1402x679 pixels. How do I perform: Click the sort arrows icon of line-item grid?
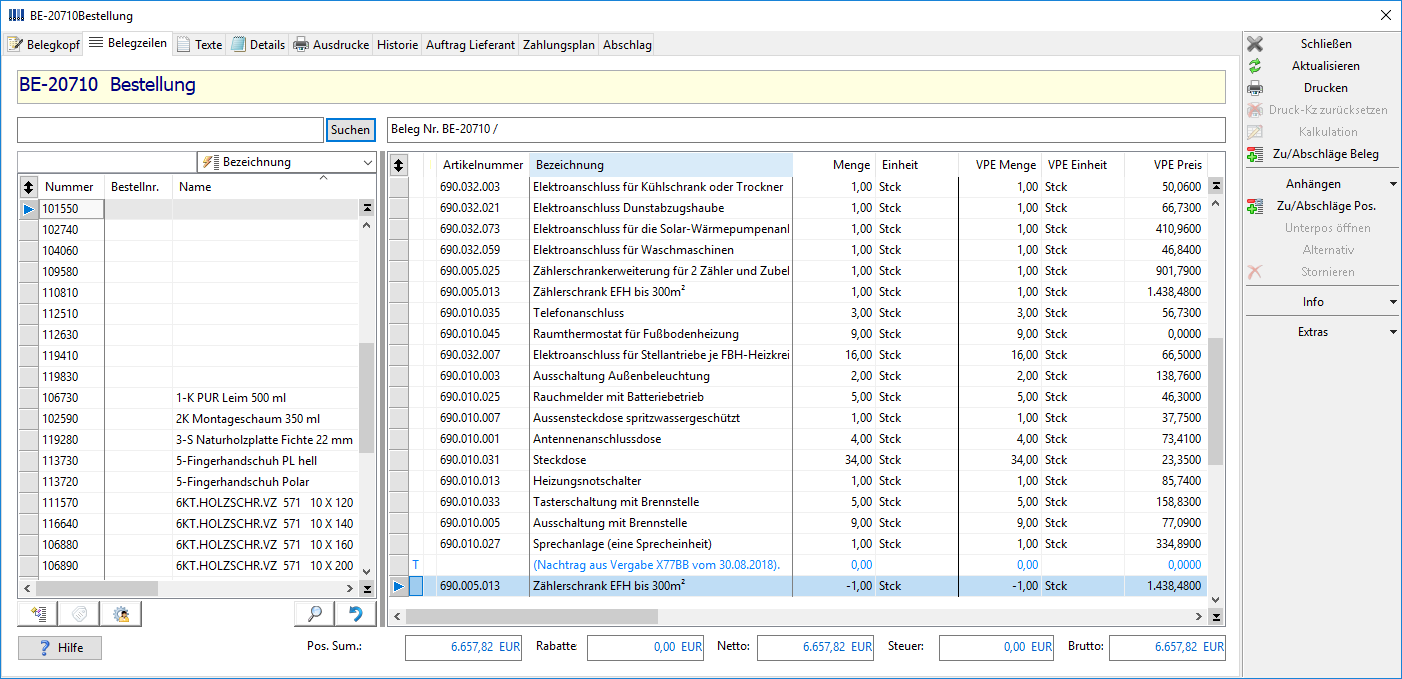[x=398, y=165]
